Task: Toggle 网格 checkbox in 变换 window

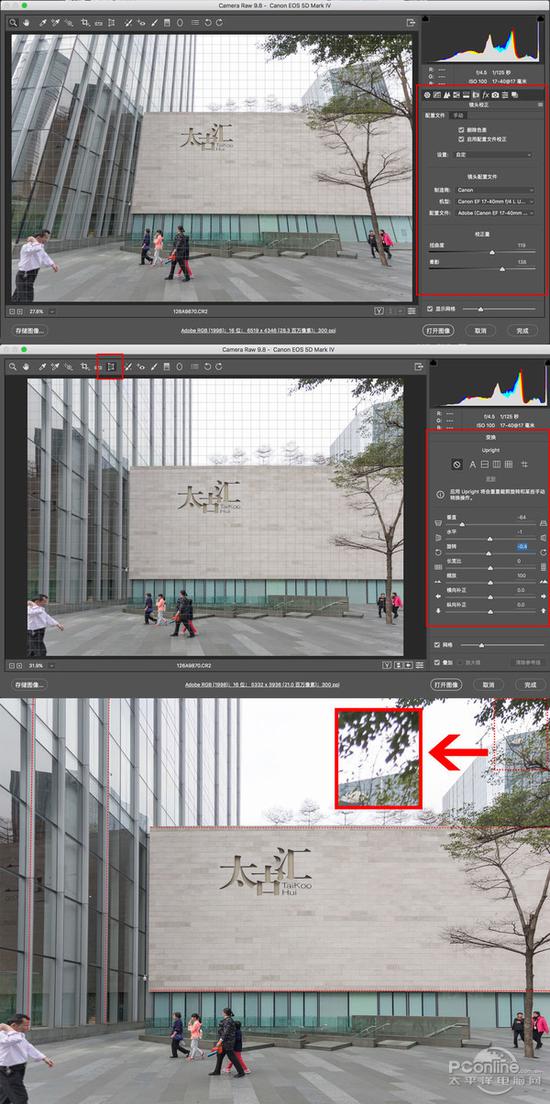Action: tap(437, 645)
